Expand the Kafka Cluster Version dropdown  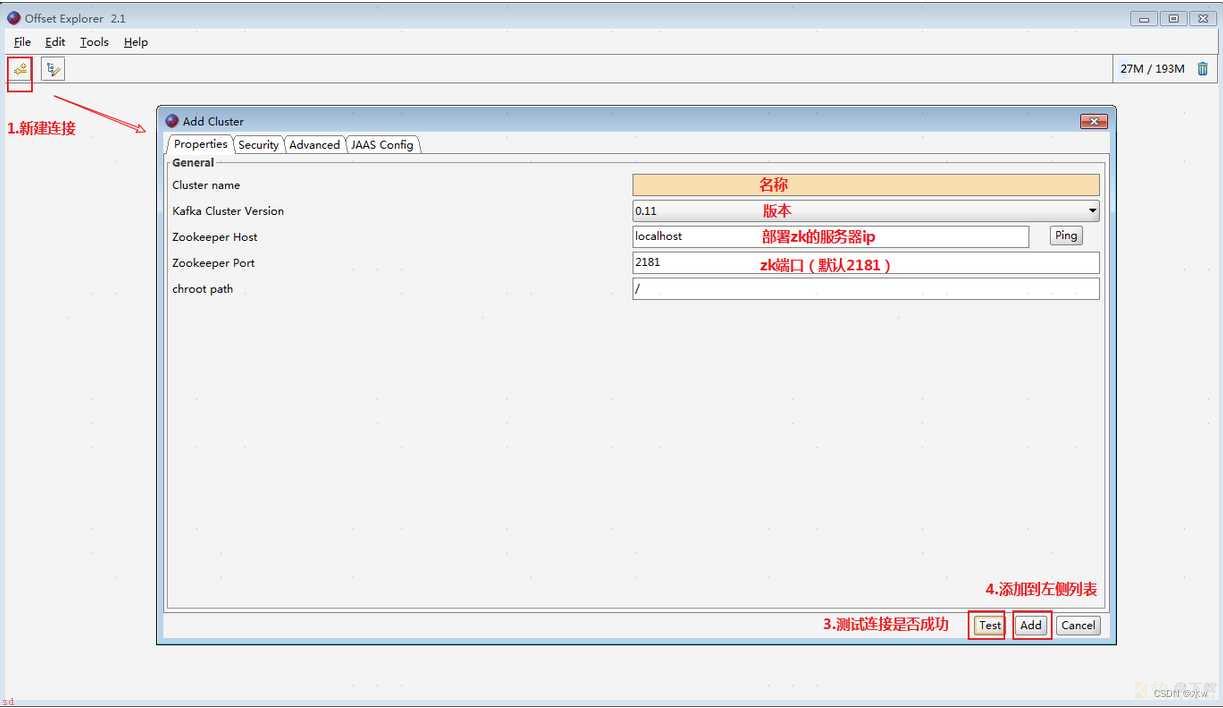pyautogui.click(x=1092, y=211)
